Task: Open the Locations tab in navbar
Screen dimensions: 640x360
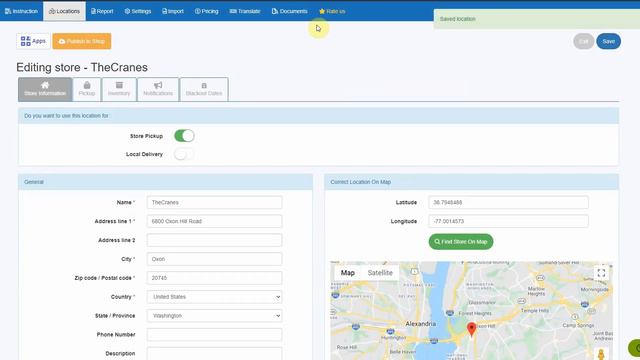Action: [x=64, y=11]
